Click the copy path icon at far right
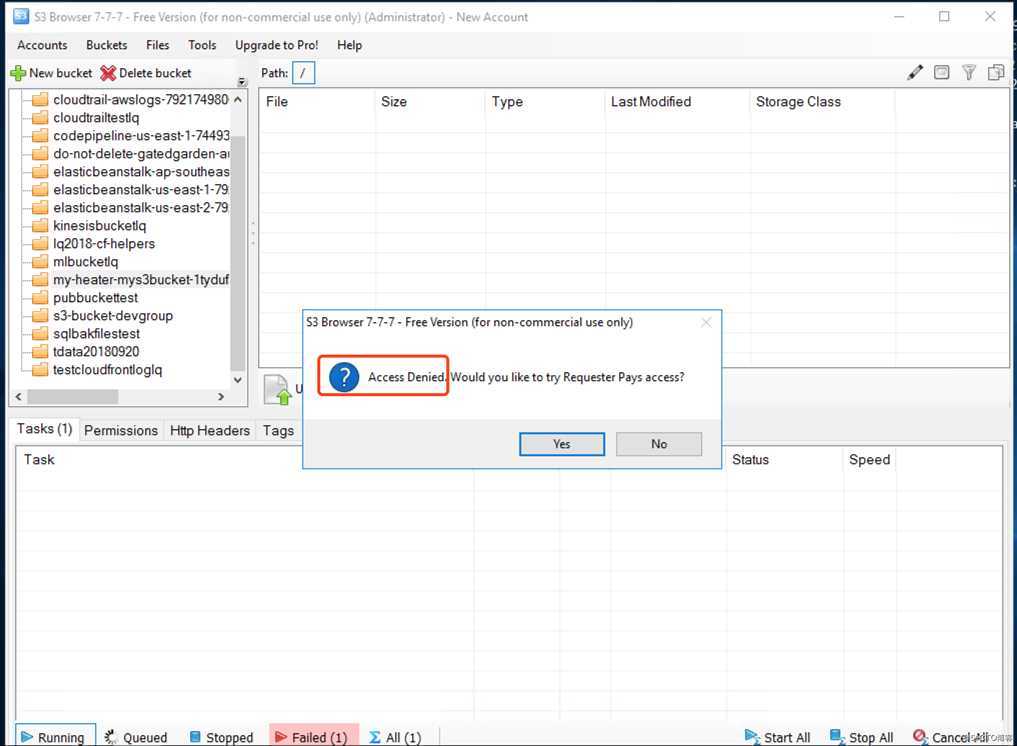This screenshot has height=746, width=1017. coord(996,73)
